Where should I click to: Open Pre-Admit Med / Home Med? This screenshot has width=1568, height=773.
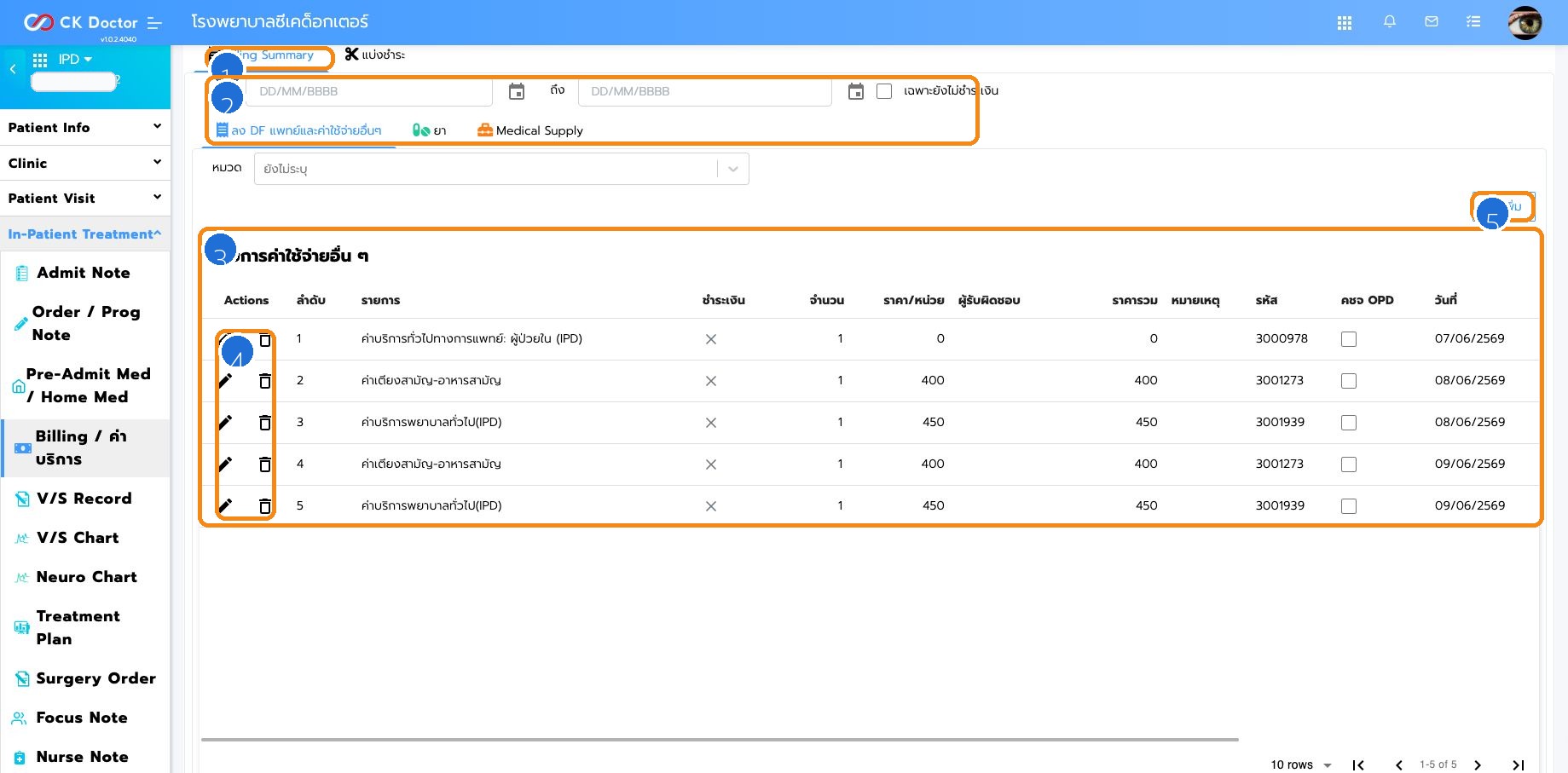85,385
